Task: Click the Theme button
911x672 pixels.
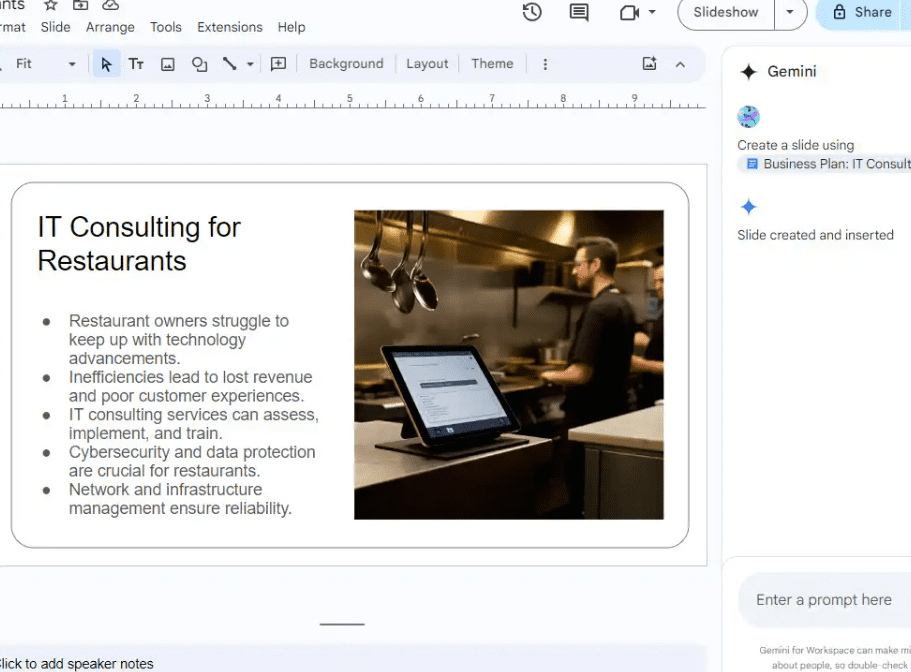Action: point(492,63)
